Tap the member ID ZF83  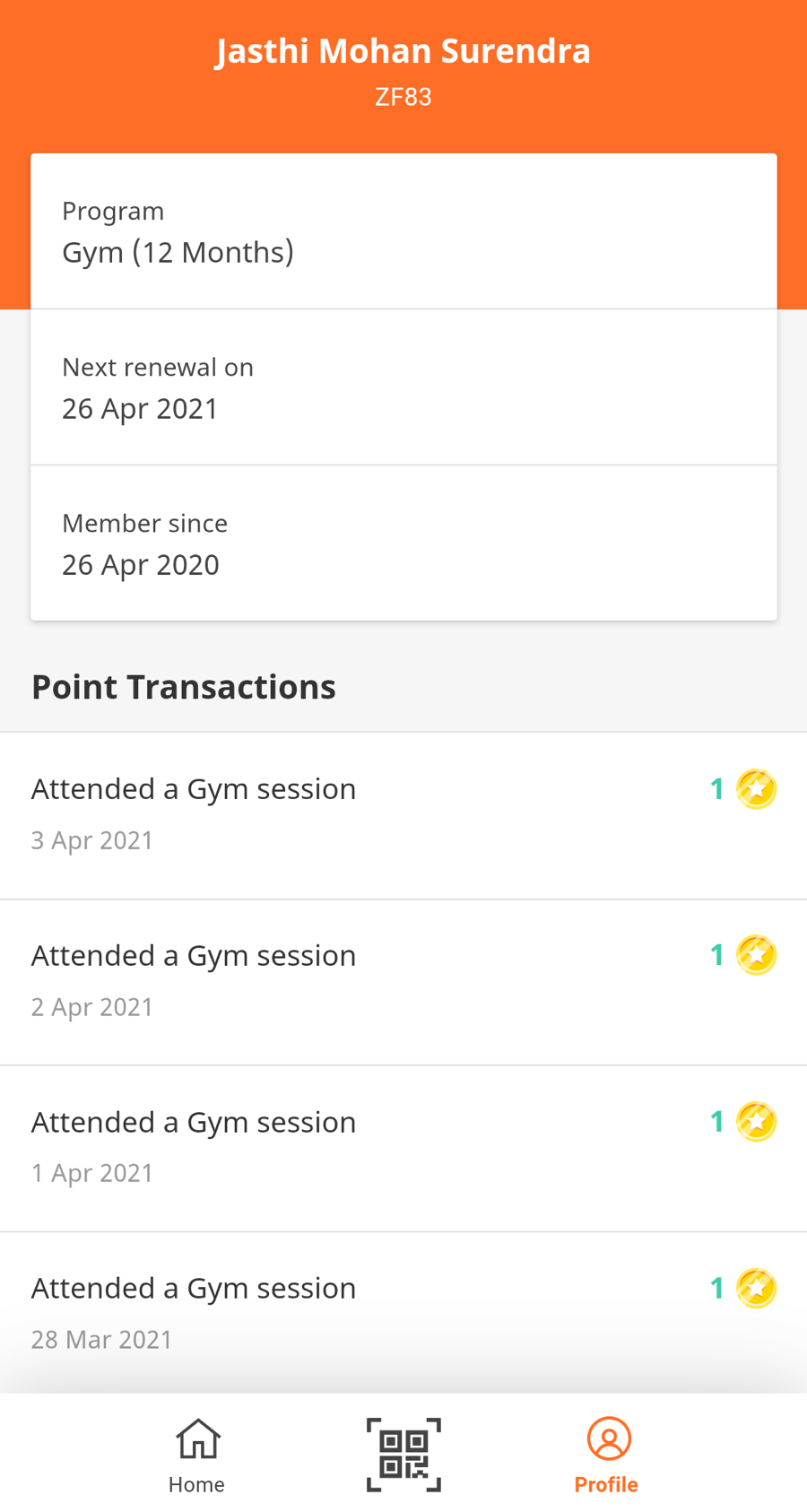coord(403,97)
